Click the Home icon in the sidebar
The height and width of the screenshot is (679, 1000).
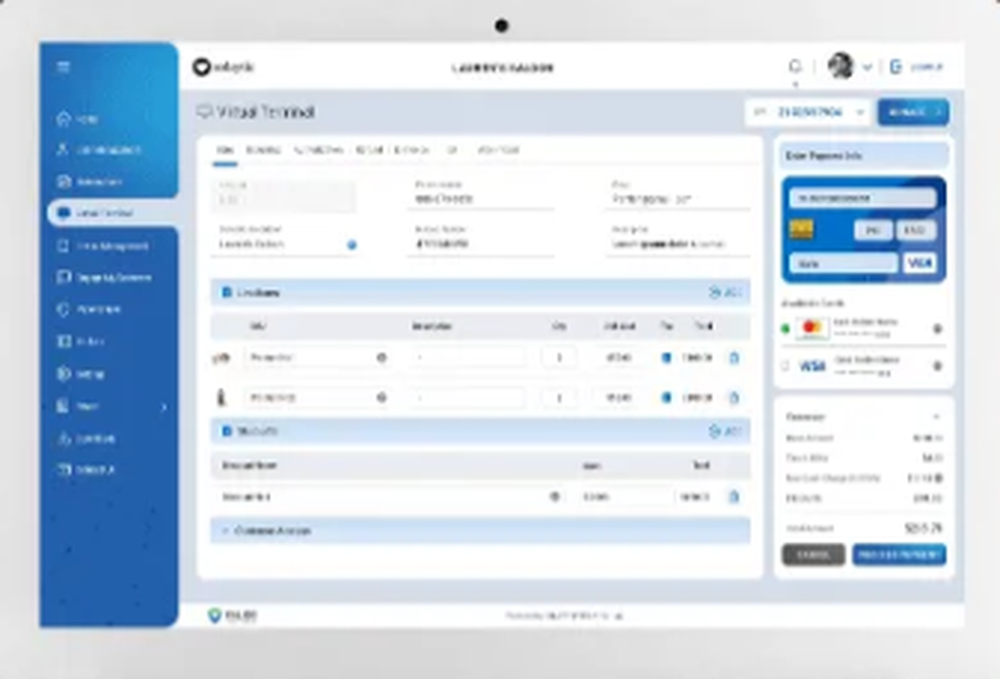[x=62, y=118]
